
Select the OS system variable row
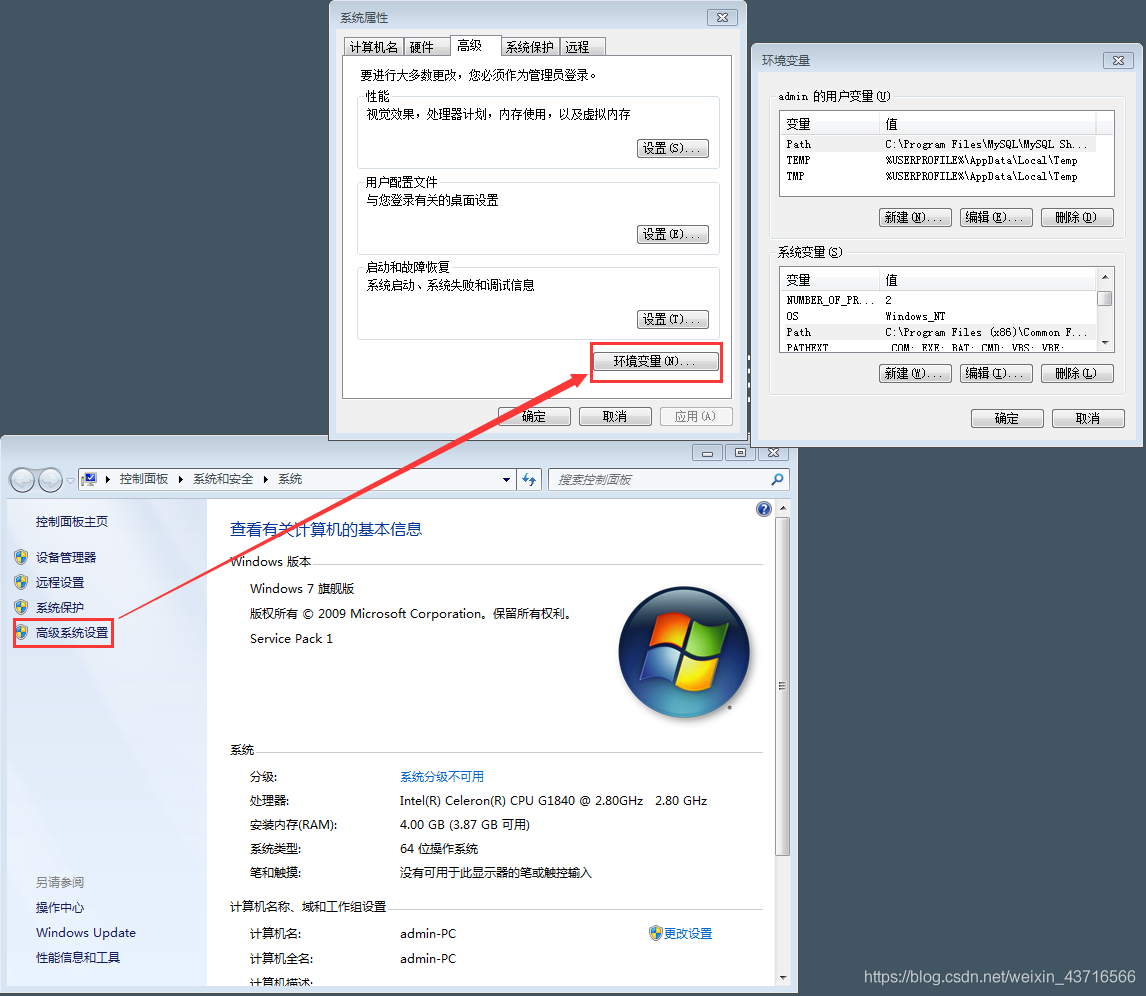[x=938, y=316]
